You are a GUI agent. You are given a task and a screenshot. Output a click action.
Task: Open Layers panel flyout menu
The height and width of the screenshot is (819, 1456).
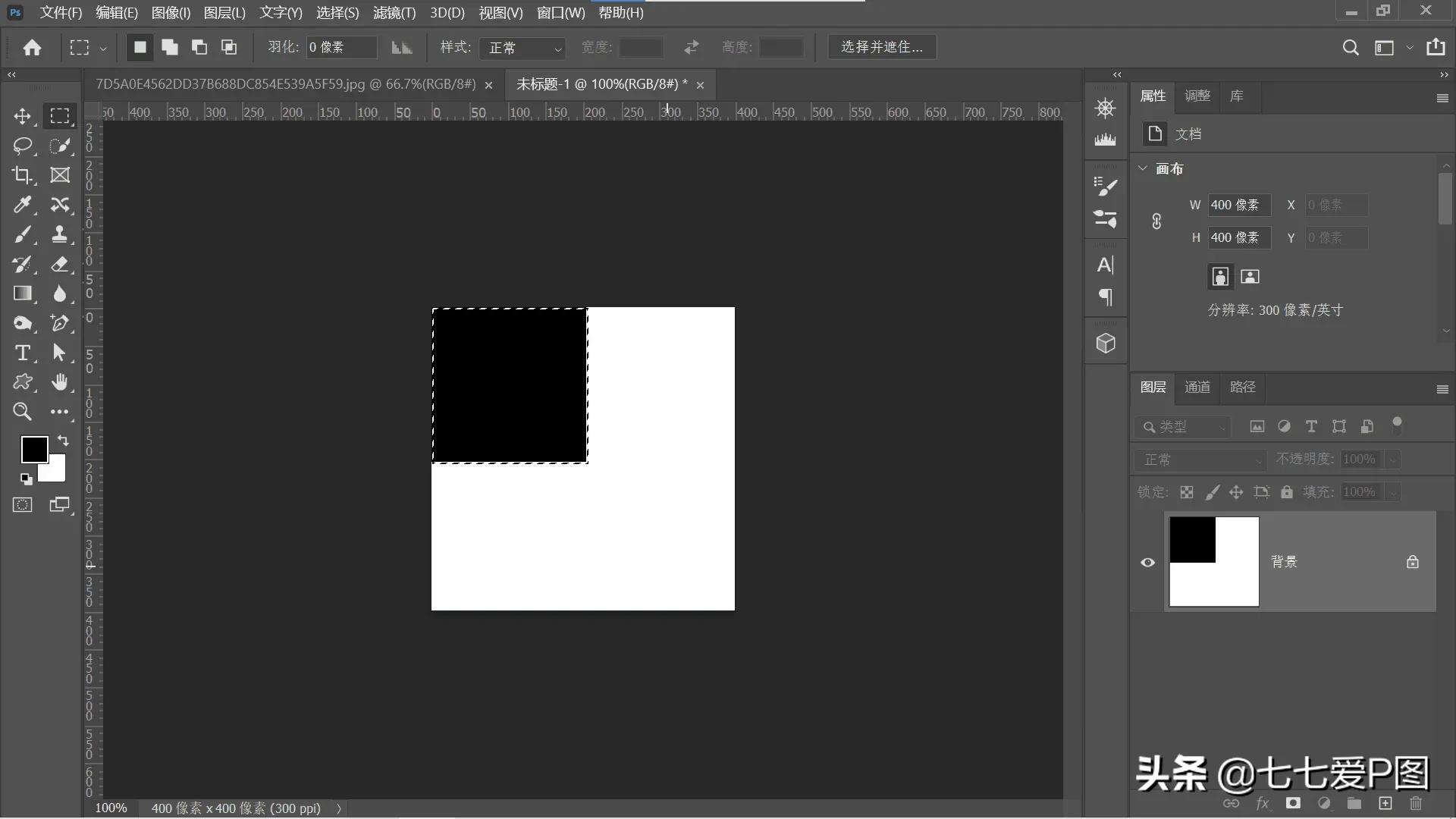[x=1442, y=389]
